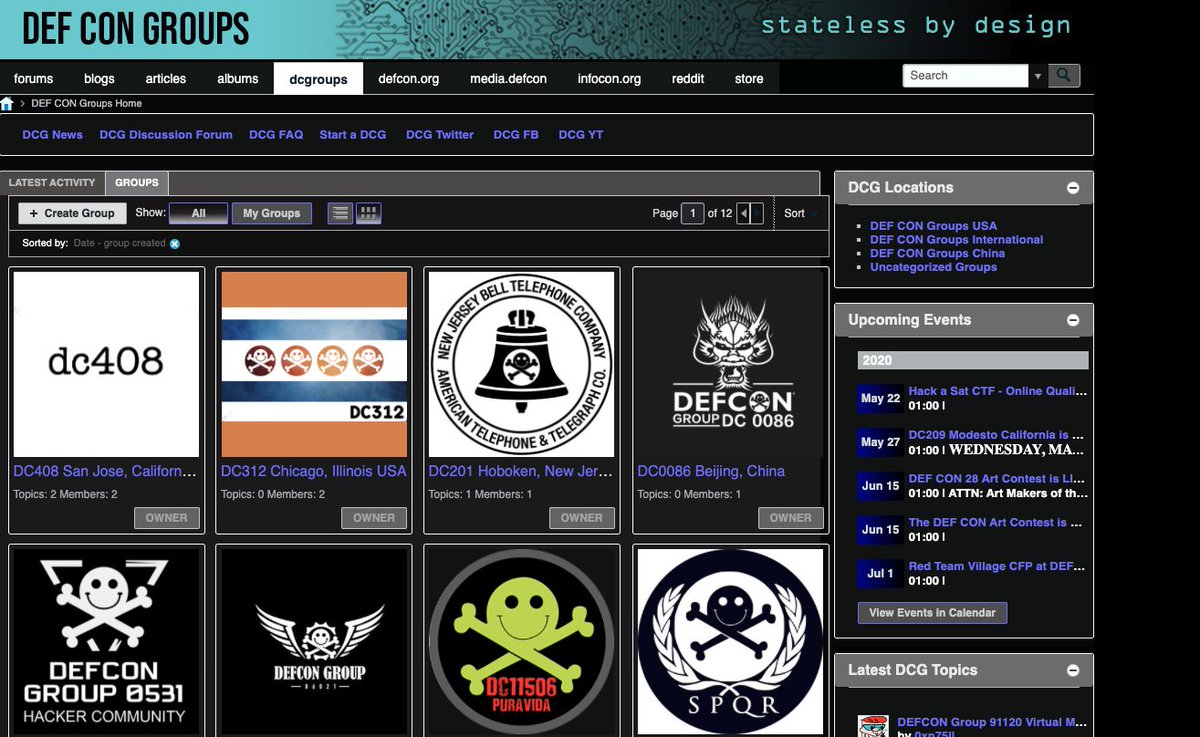This screenshot has height=737, width=1200.
Task: Collapse the Upcoming Events panel
Action: 1073,321
